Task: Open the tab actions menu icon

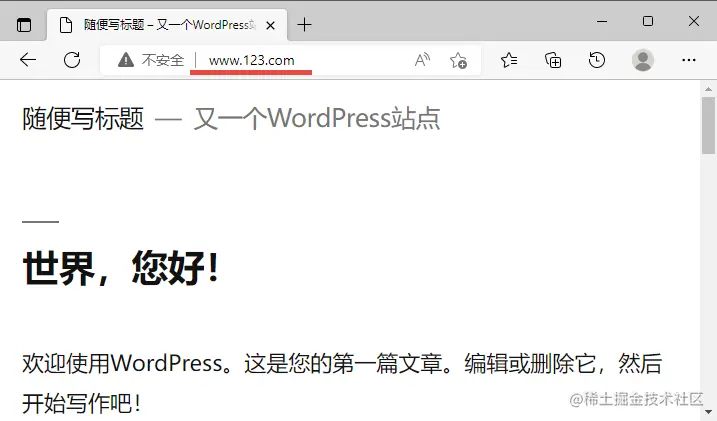Action: coord(24,24)
